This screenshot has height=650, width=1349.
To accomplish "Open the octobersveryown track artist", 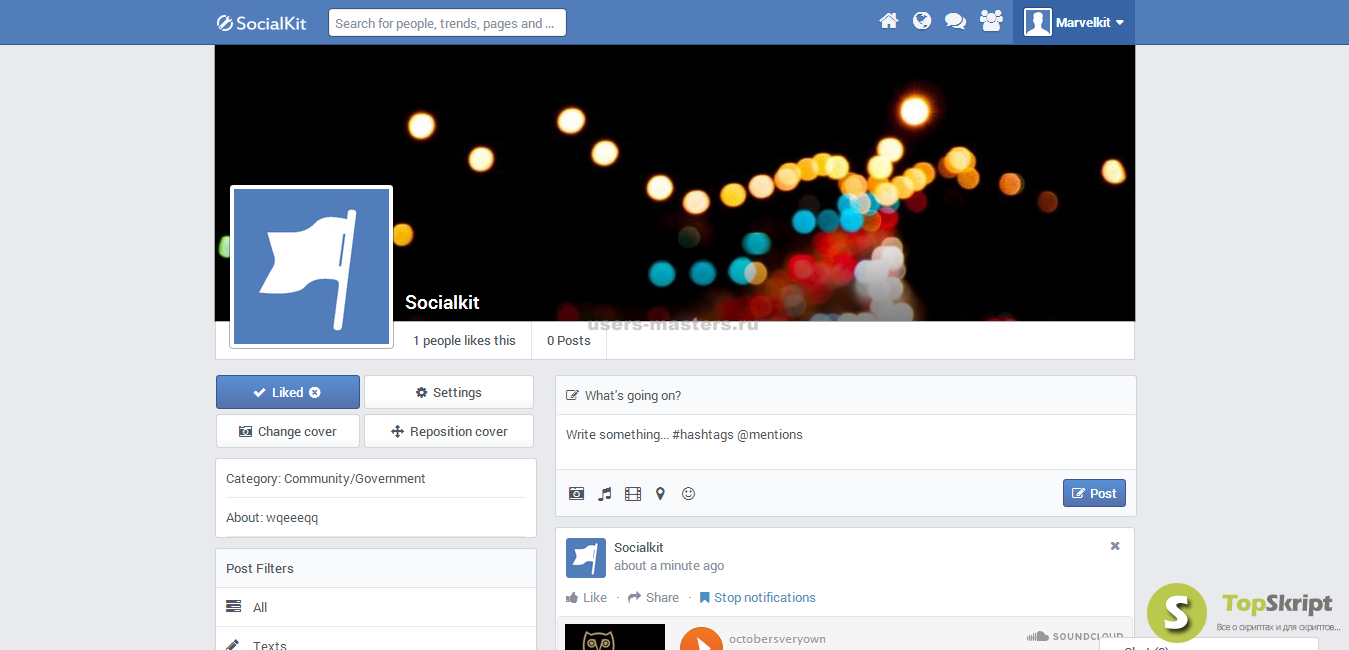I will [x=777, y=638].
